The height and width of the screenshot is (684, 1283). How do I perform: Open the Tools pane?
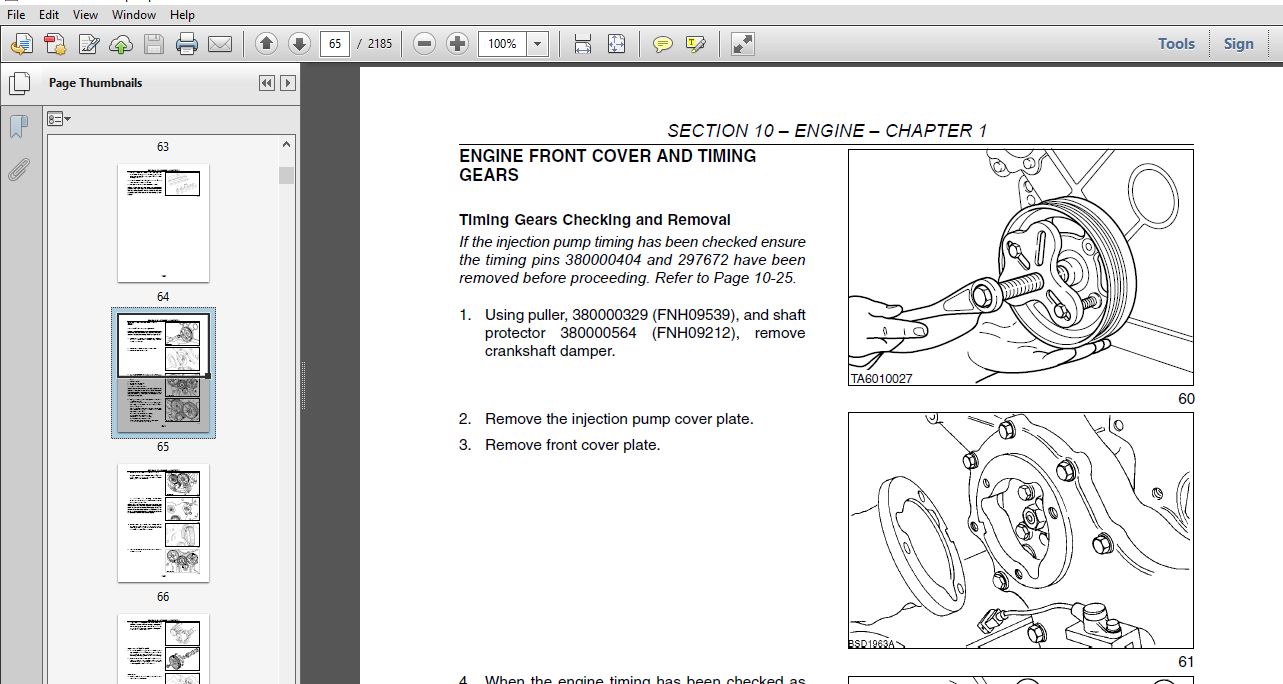coord(1176,44)
